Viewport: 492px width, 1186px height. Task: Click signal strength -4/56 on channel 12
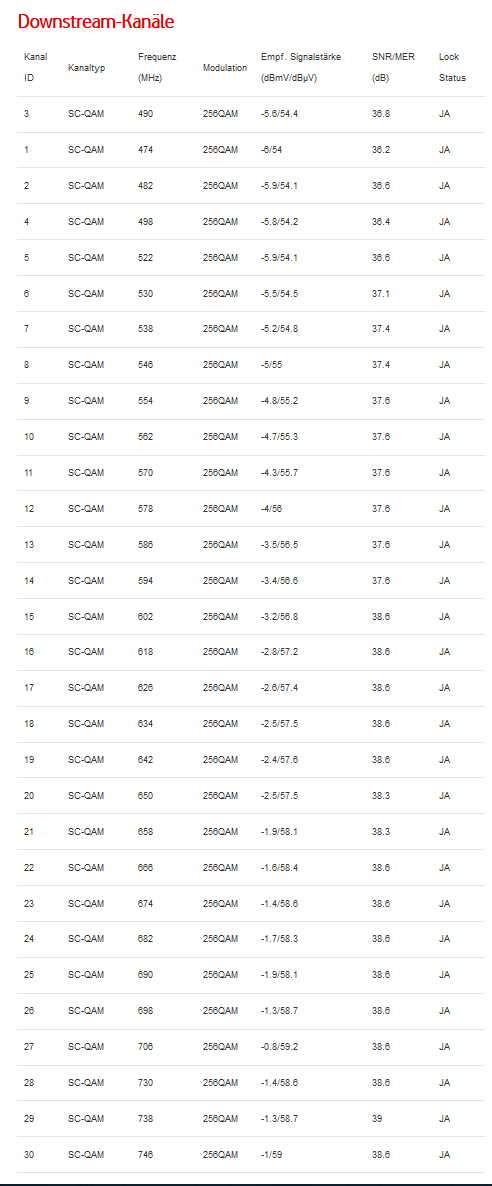pyautogui.click(x=272, y=509)
